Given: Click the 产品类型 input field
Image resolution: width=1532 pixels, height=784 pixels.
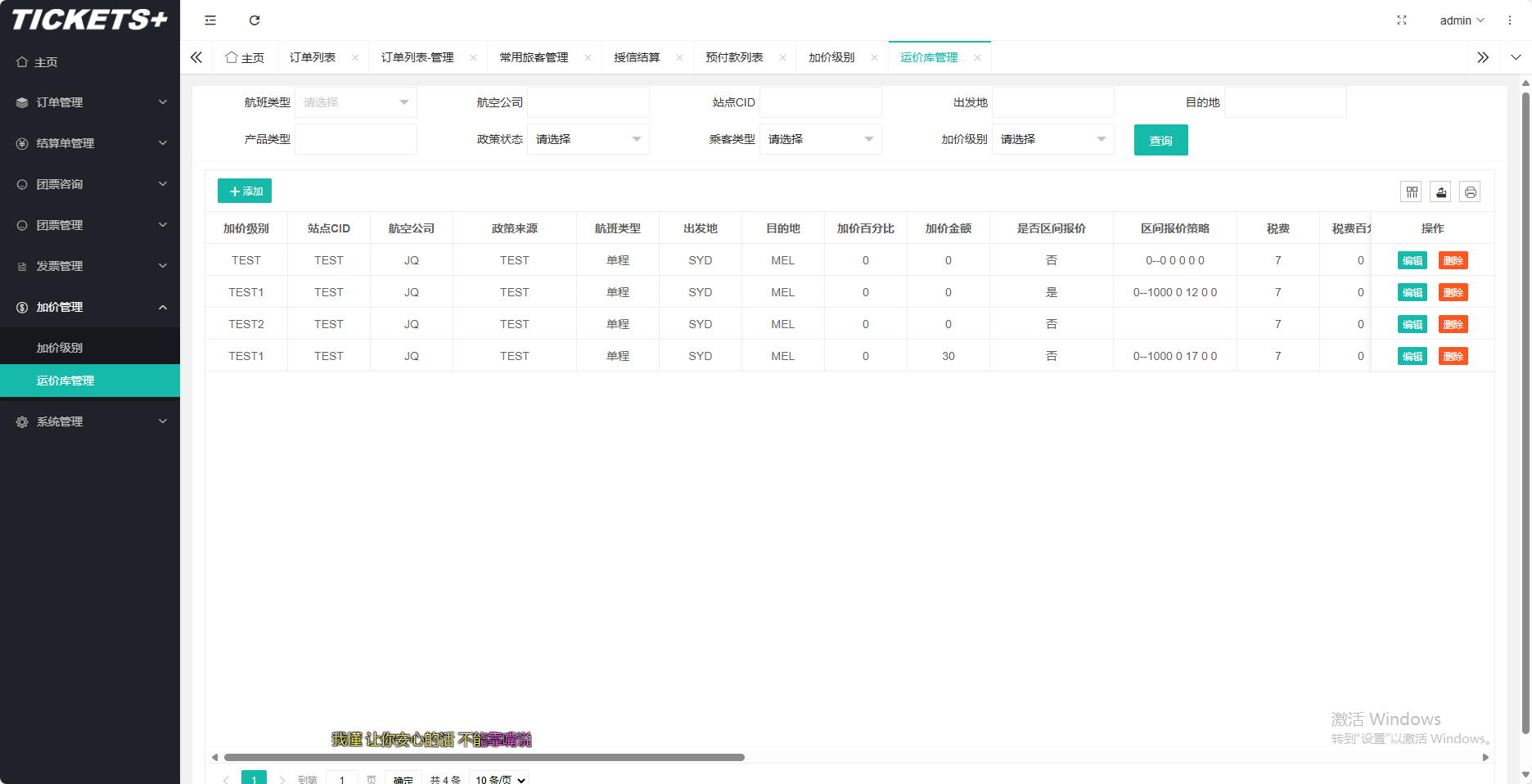Looking at the screenshot, I should click(x=356, y=139).
